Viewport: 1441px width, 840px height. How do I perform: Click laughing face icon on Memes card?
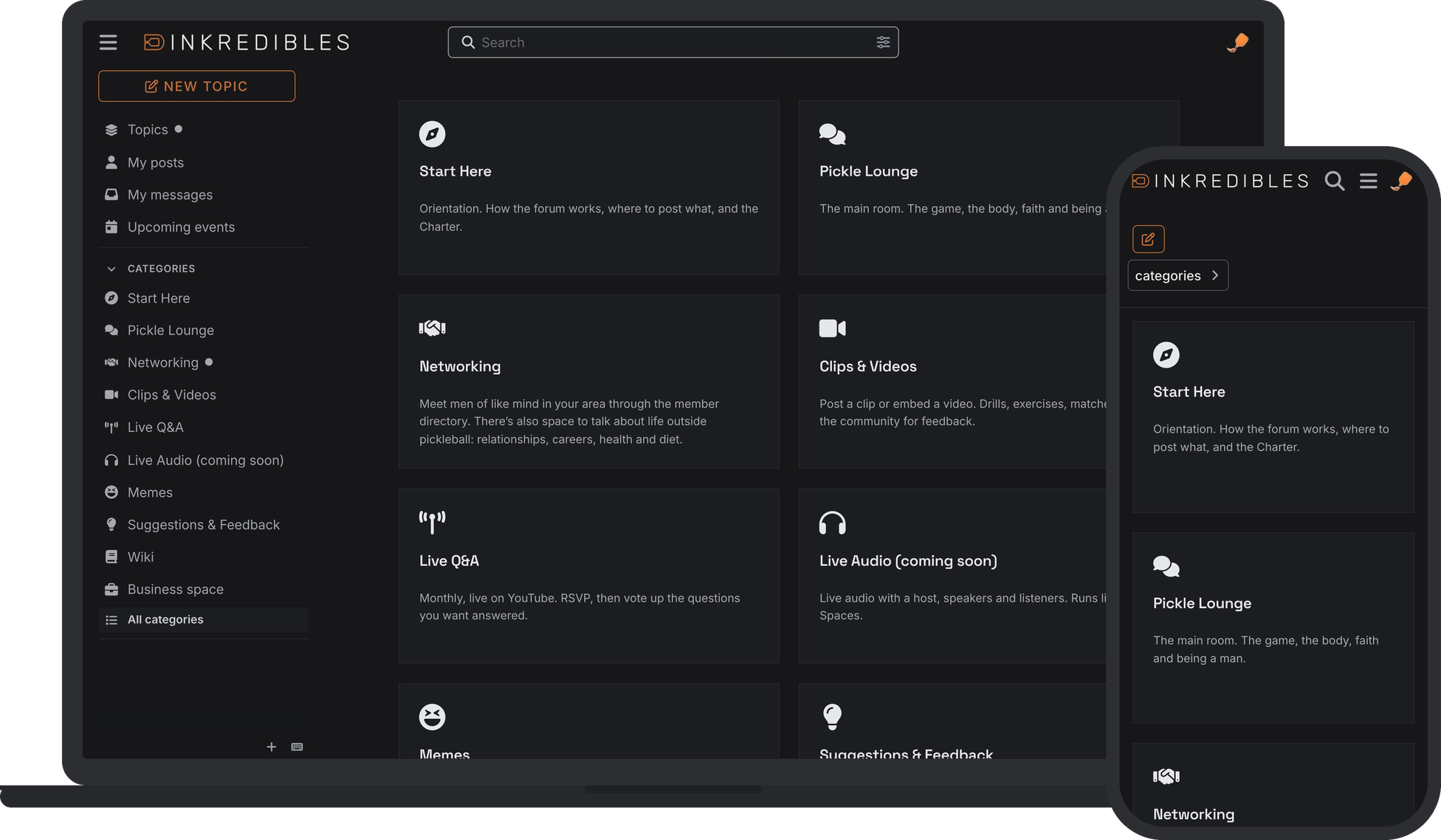(x=433, y=717)
